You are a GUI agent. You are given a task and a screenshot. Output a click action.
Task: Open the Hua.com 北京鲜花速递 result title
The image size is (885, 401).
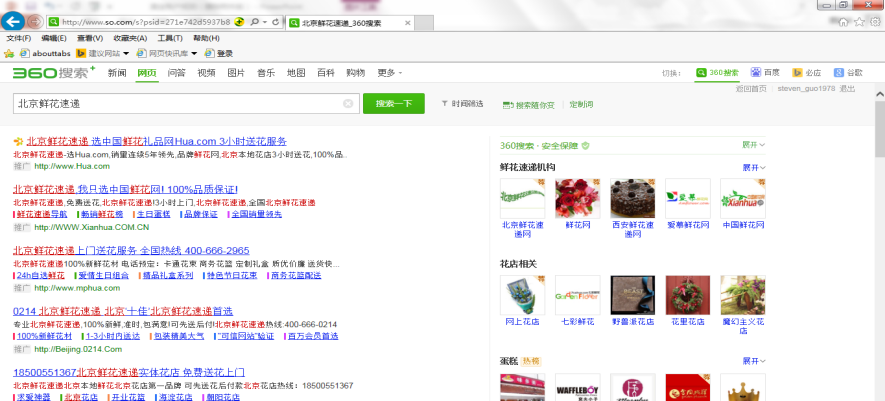point(156,141)
